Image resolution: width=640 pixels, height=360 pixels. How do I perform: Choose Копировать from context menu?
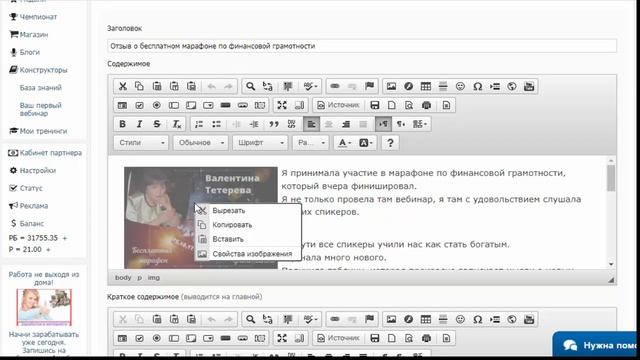pos(248,225)
